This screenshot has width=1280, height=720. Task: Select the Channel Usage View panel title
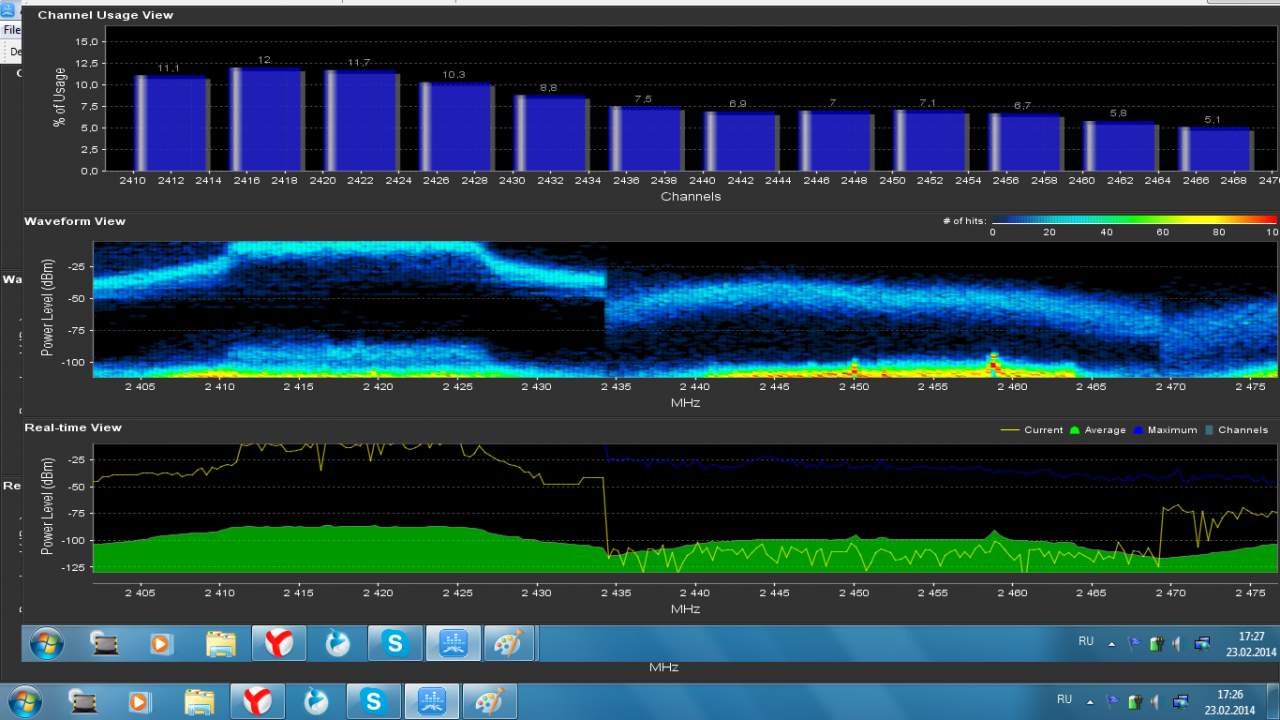(105, 15)
